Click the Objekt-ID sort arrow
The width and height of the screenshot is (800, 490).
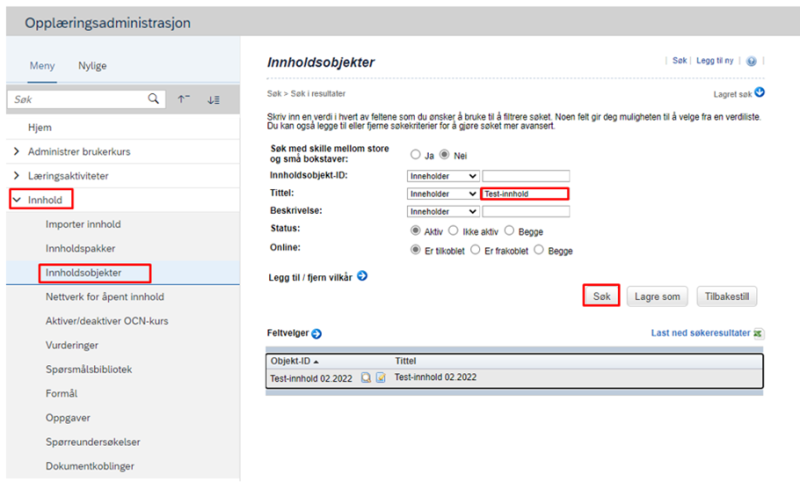(x=316, y=362)
